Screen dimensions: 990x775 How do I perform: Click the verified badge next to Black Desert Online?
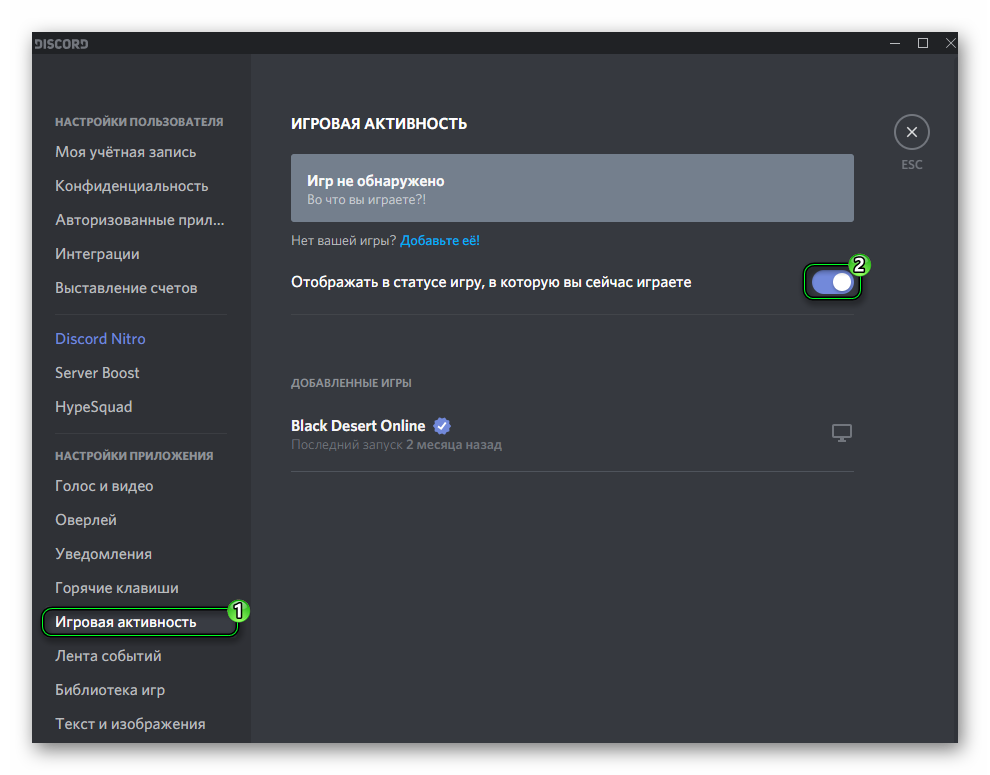pos(442,426)
